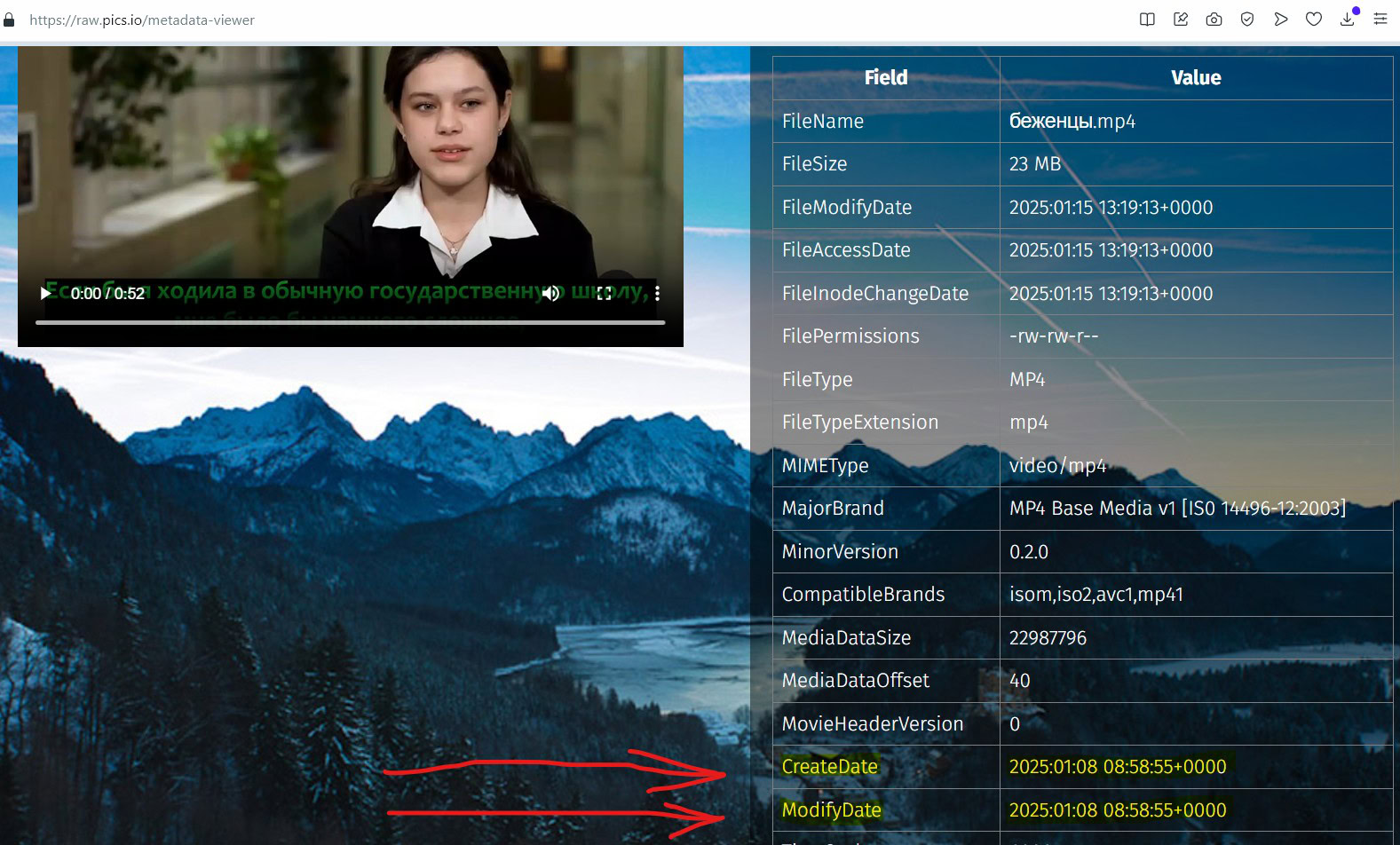Select the FilePermissions field cell
1400x845 pixels.
click(886, 336)
